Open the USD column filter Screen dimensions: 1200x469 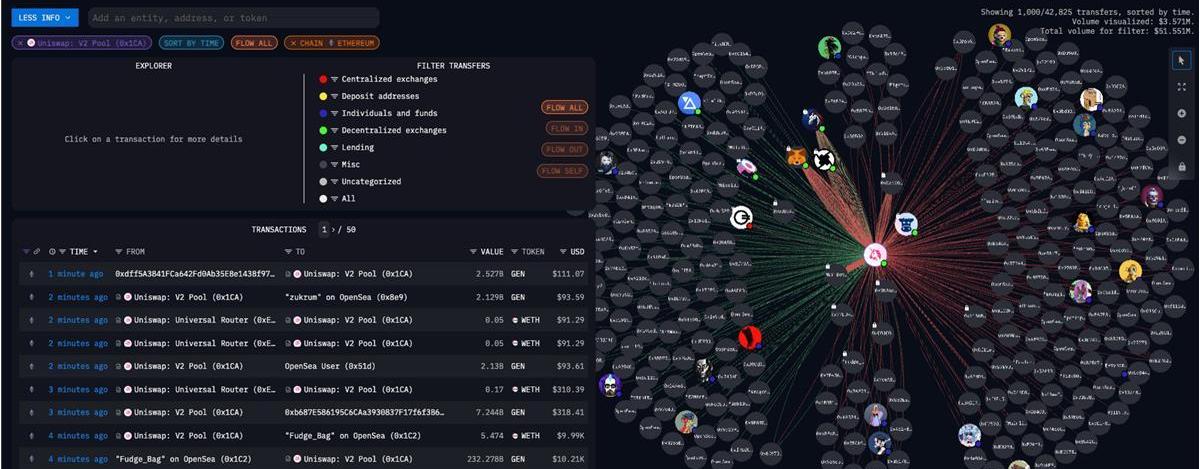point(564,251)
